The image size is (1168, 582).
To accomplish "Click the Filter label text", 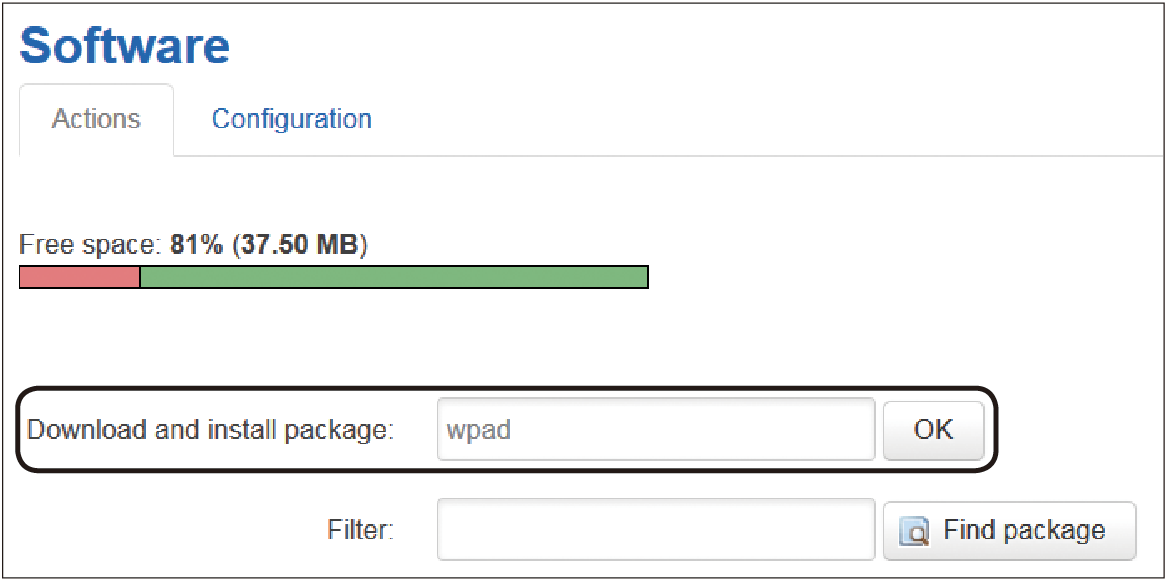I will 360,530.
